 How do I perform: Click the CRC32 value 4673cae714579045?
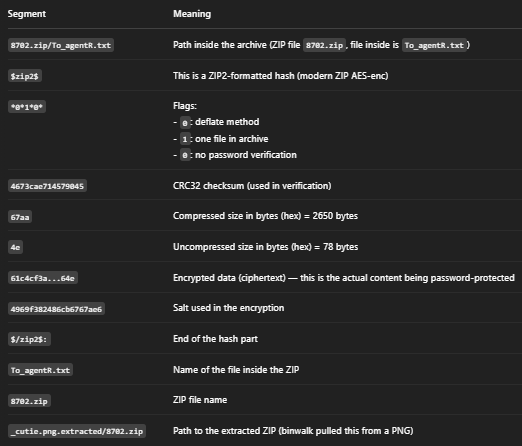(47, 186)
